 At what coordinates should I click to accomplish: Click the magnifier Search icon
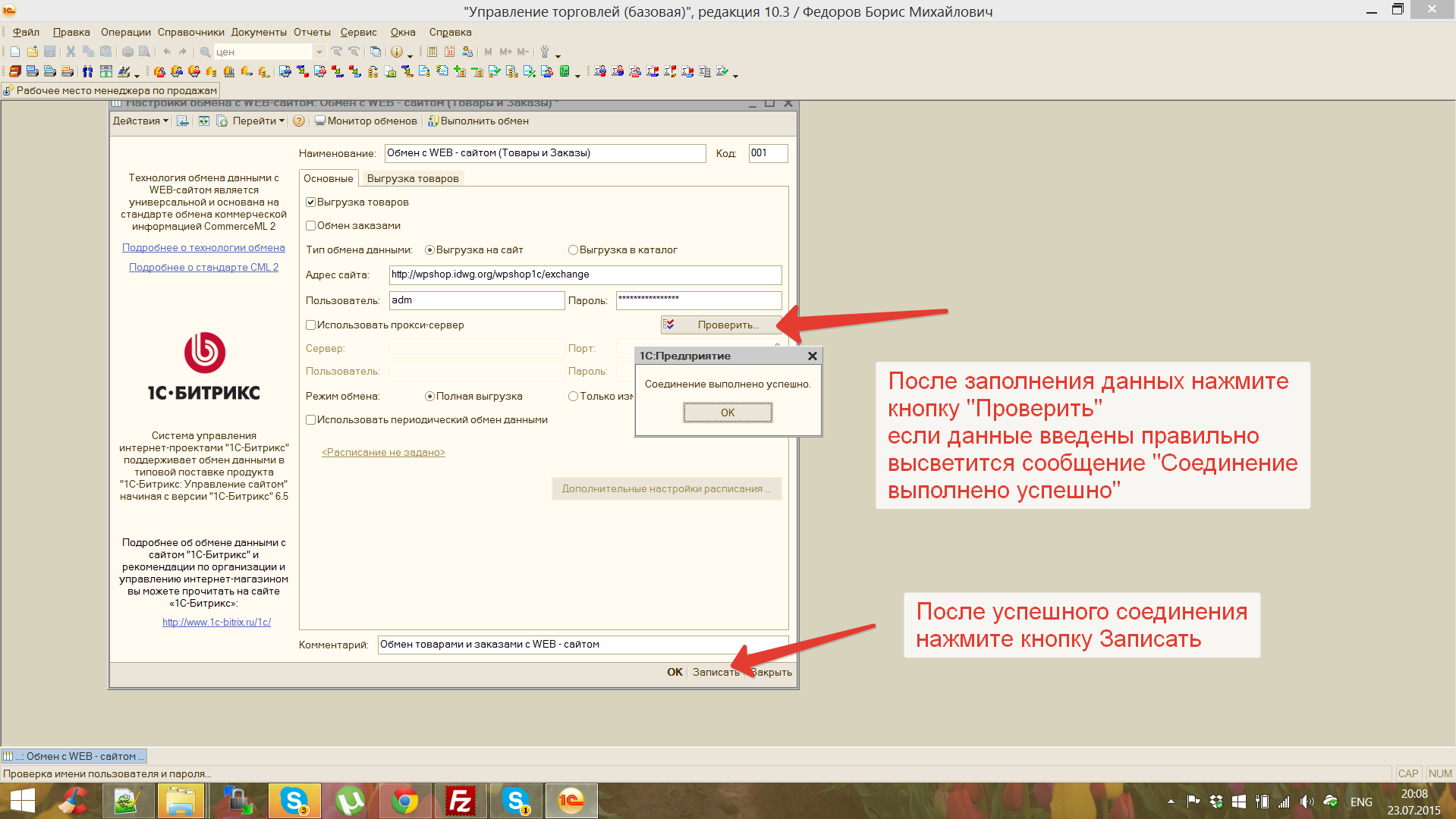click(x=205, y=52)
